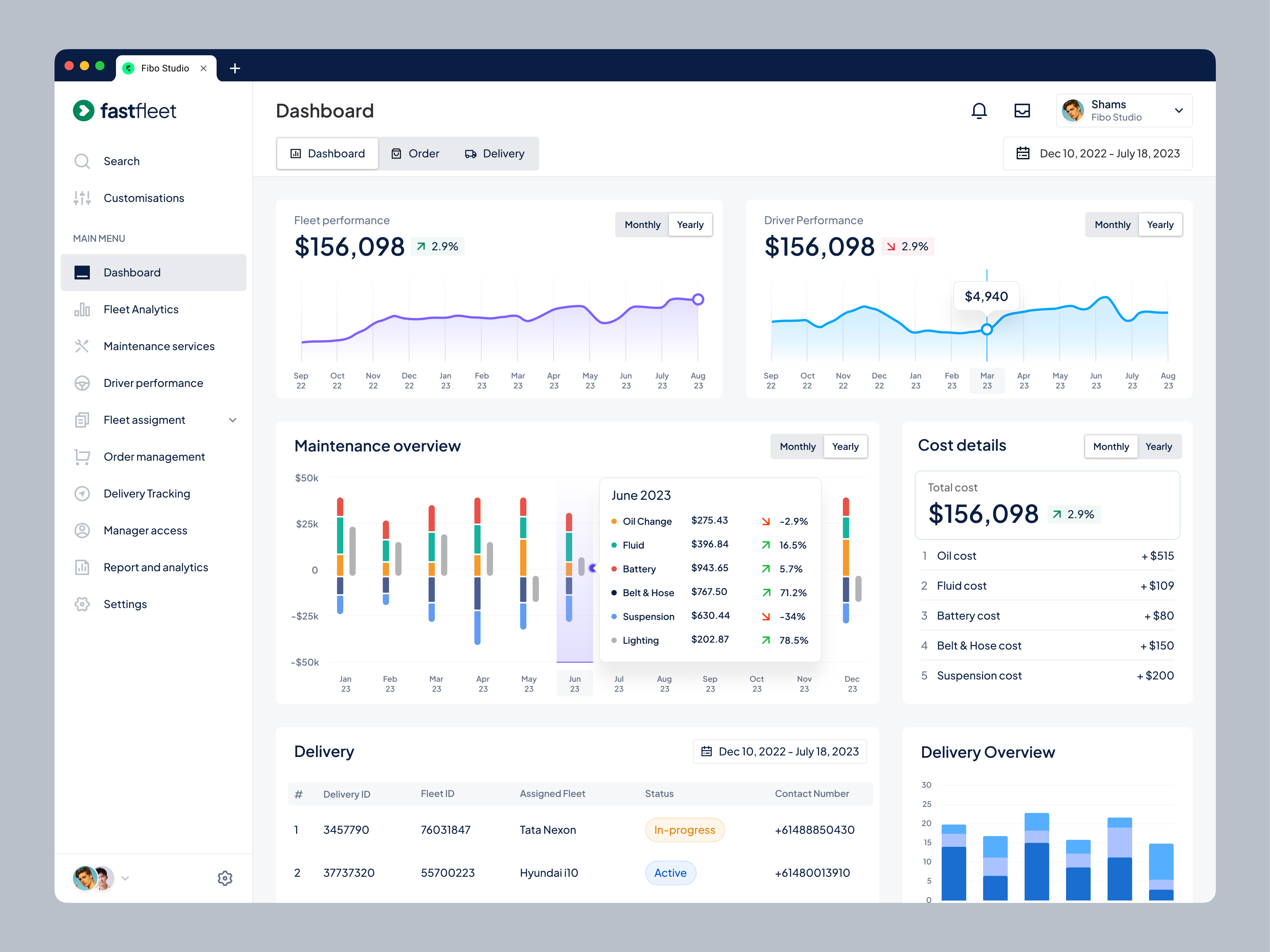Click the notification bell icon
This screenshot has width=1270, height=952.
[x=980, y=110]
